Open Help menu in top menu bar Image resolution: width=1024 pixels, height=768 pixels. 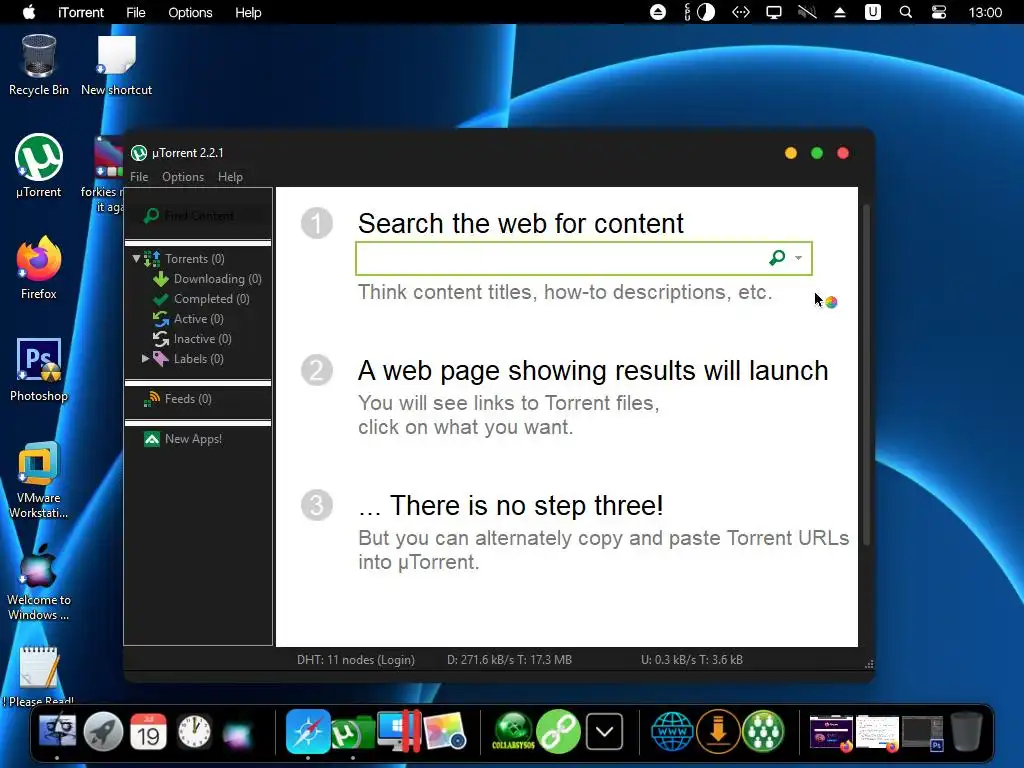coord(248,12)
